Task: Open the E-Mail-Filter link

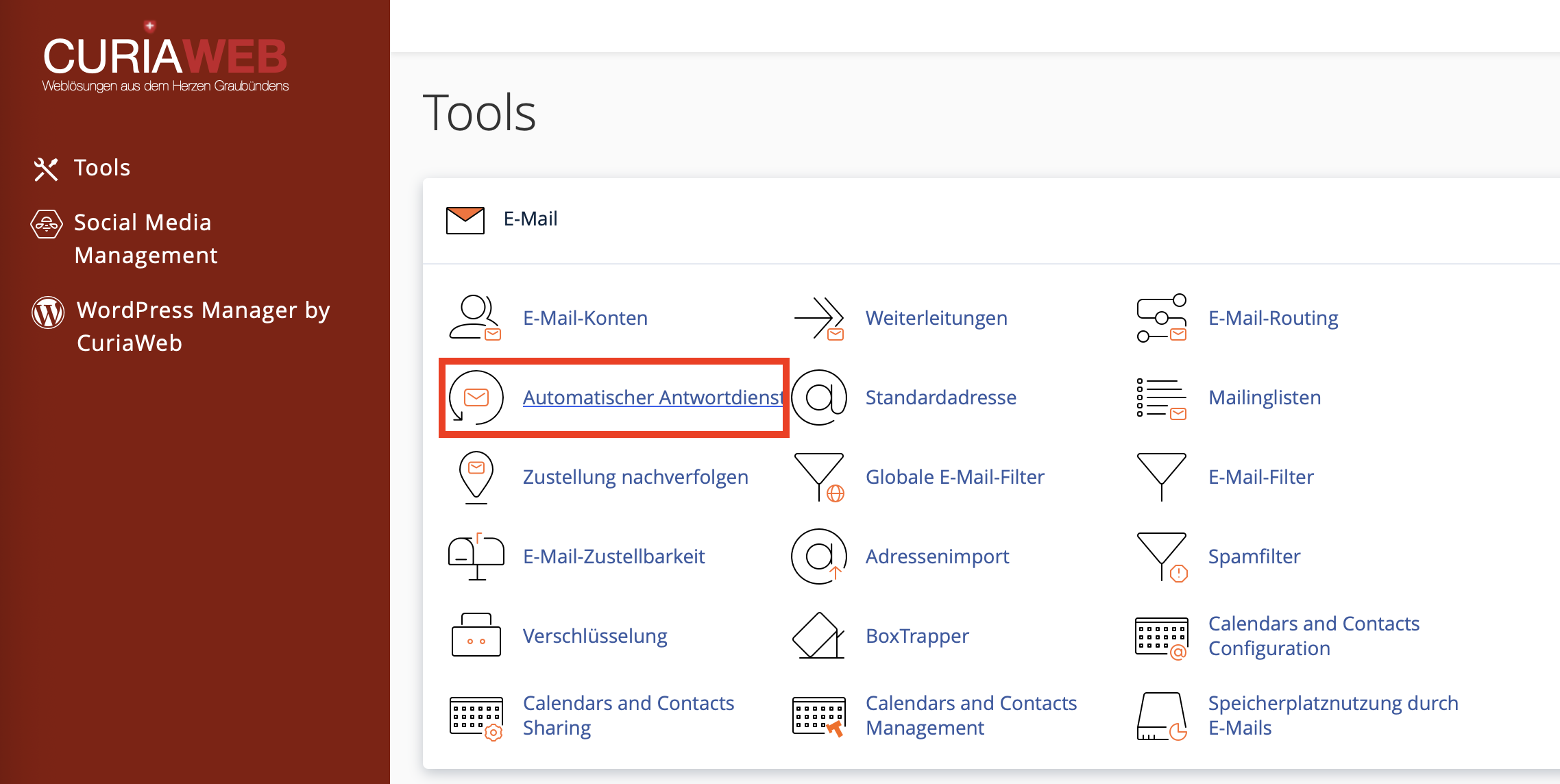Action: (1261, 477)
